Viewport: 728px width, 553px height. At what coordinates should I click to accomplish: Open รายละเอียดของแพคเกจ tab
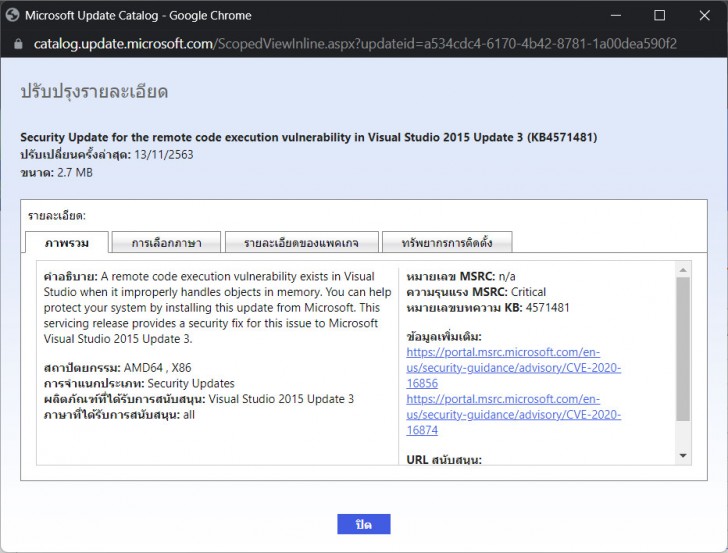pos(301,242)
